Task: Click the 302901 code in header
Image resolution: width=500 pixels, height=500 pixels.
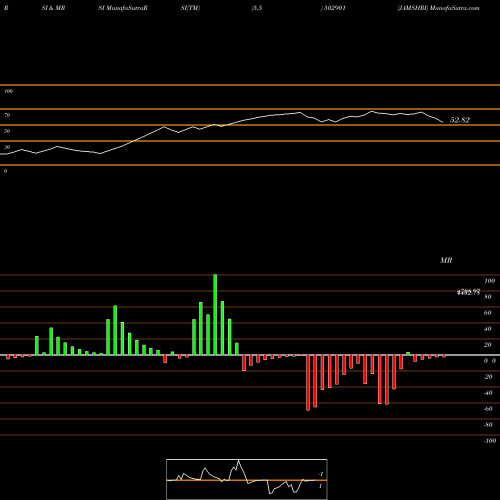Action: pyautogui.click(x=335, y=8)
